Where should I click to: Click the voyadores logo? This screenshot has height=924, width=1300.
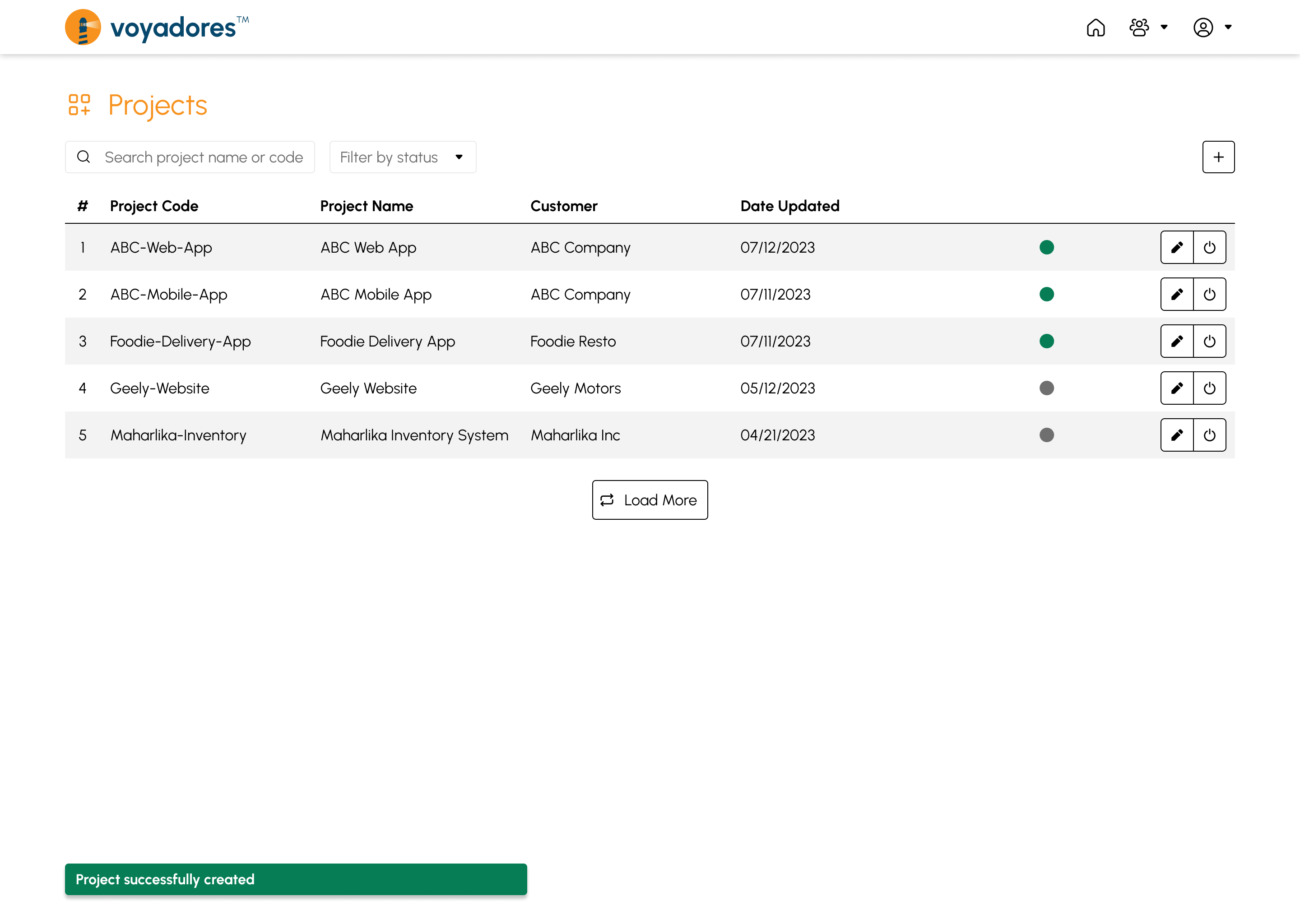[155, 27]
